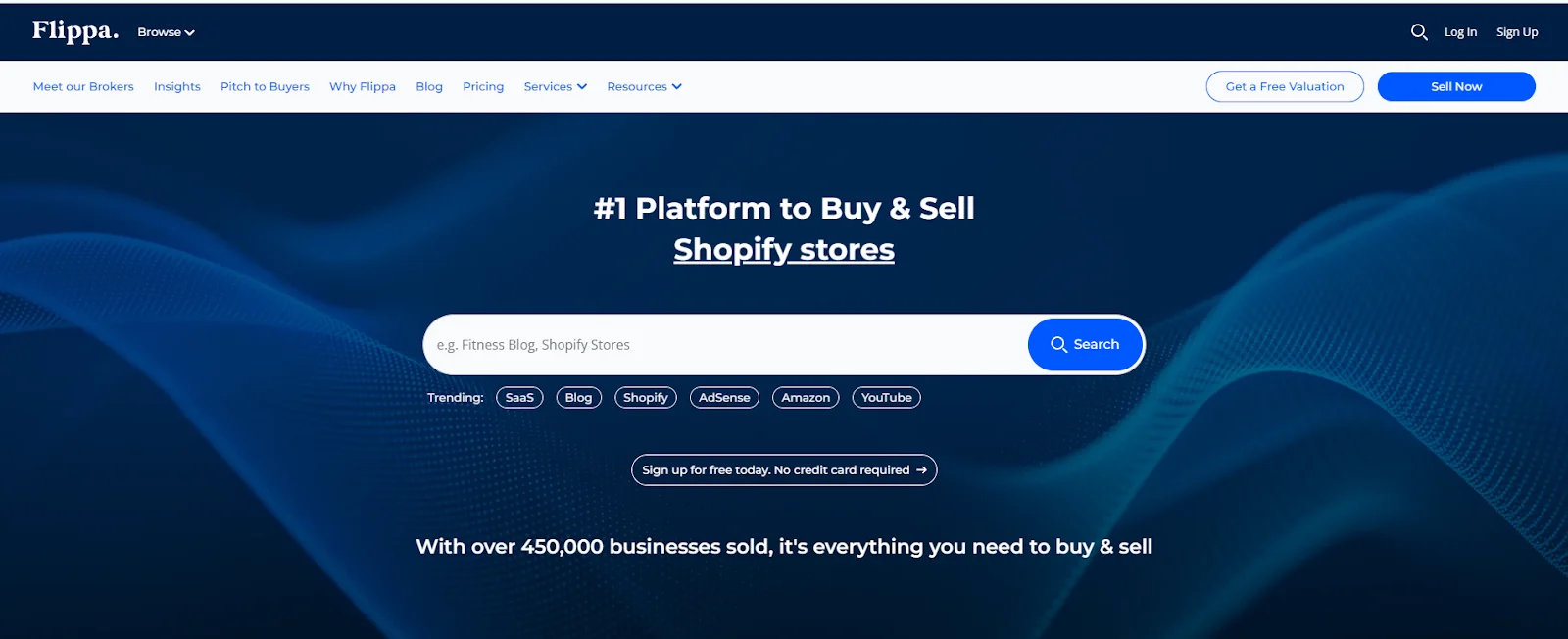Select the Amazon trending tag
Viewport: 1568px width, 639px height.
(806, 397)
